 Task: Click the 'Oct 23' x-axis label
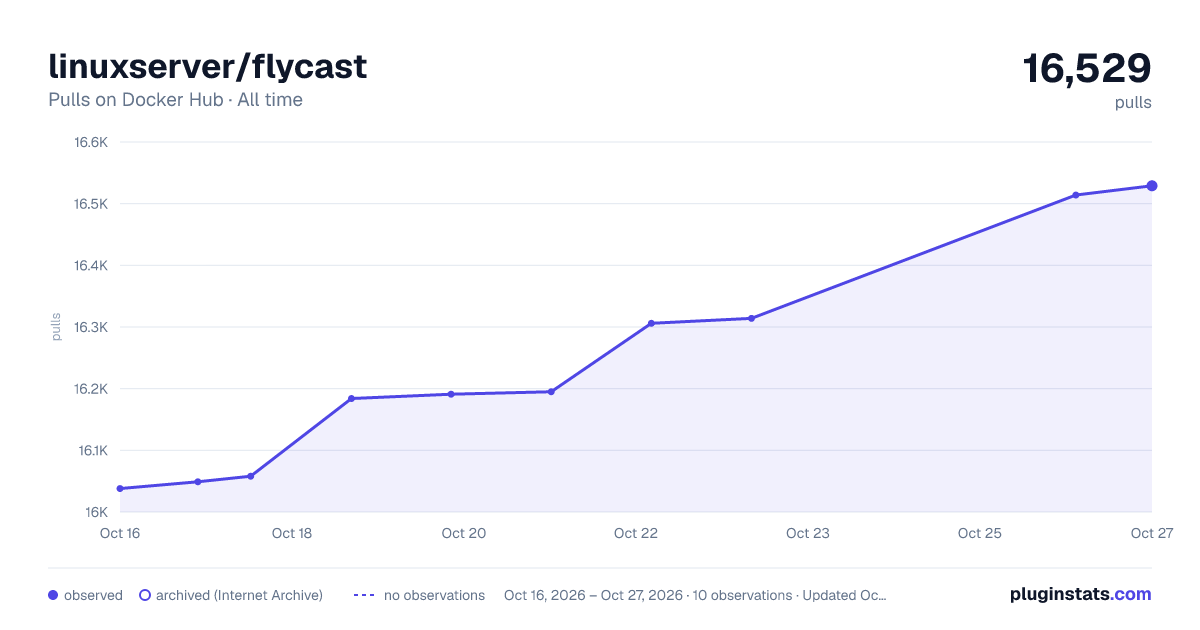click(x=808, y=533)
